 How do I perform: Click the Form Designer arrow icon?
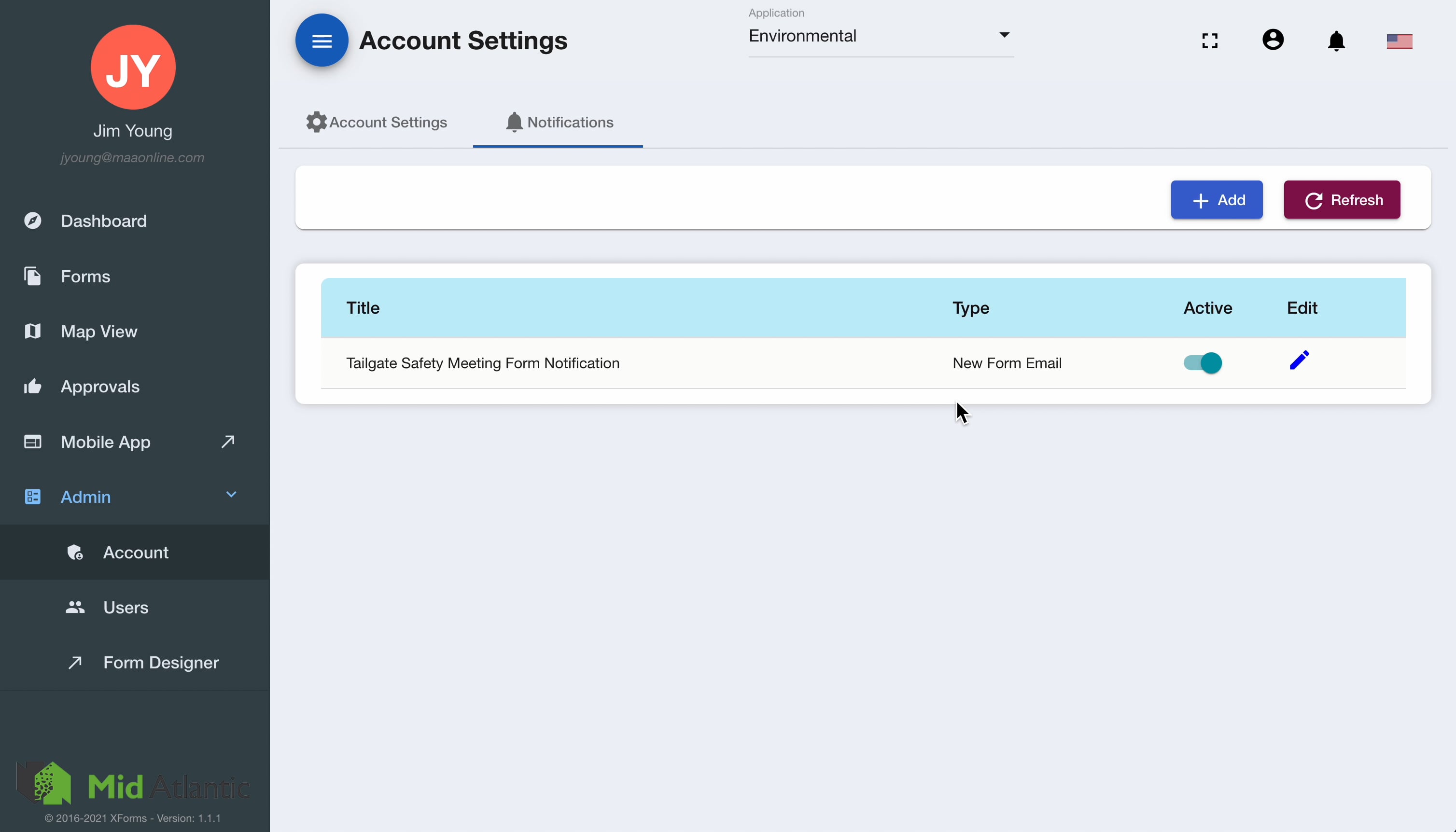[75, 662]
